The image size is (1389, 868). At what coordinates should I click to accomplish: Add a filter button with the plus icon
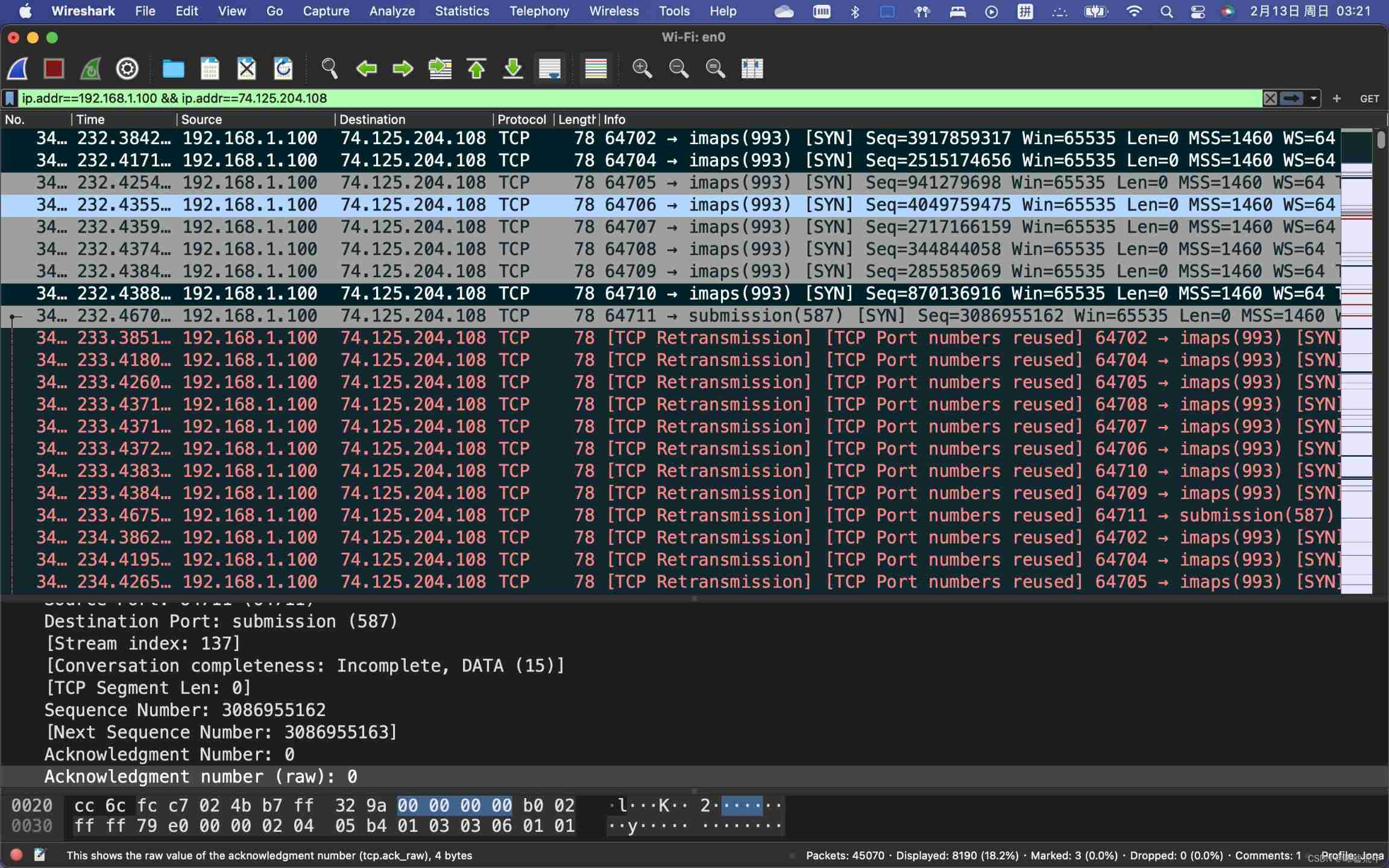click(x=1337, y=98)
